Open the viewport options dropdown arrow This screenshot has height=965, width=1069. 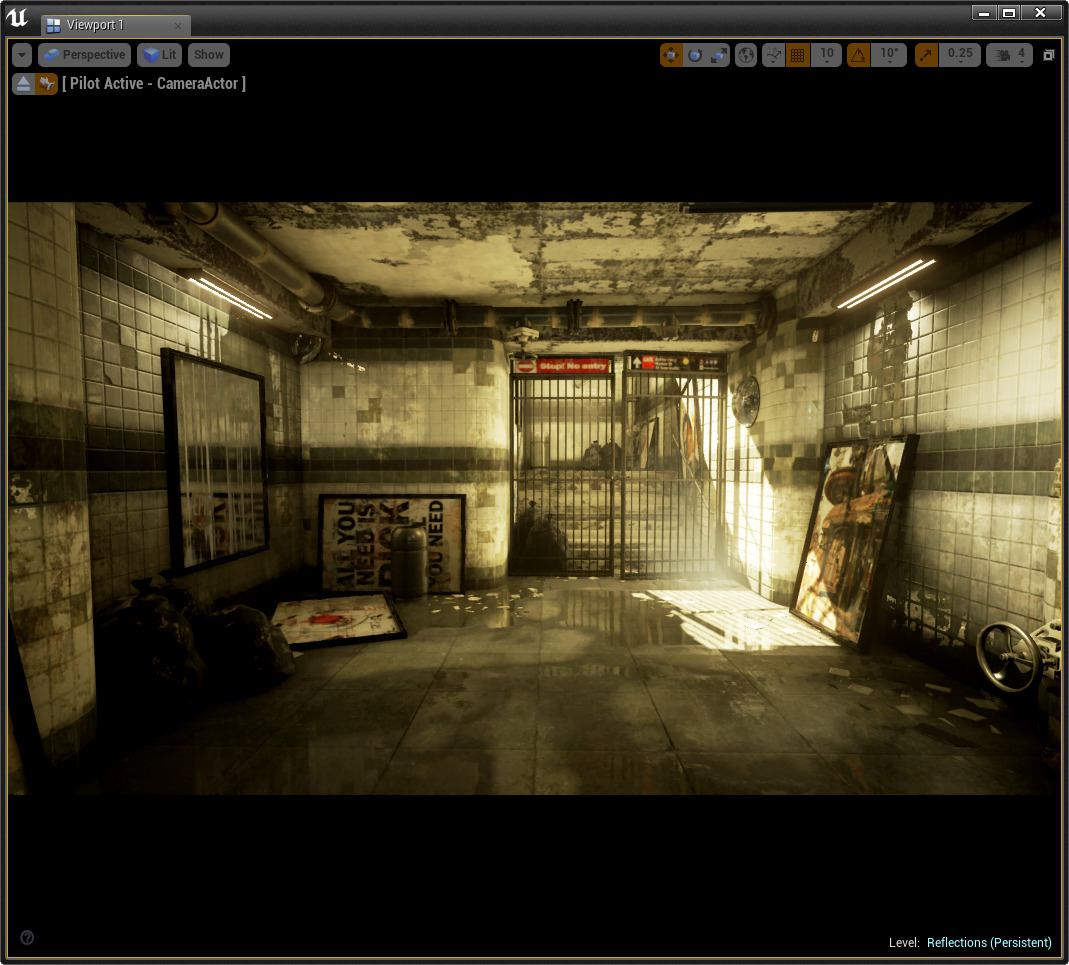click(x=22, y=55)
